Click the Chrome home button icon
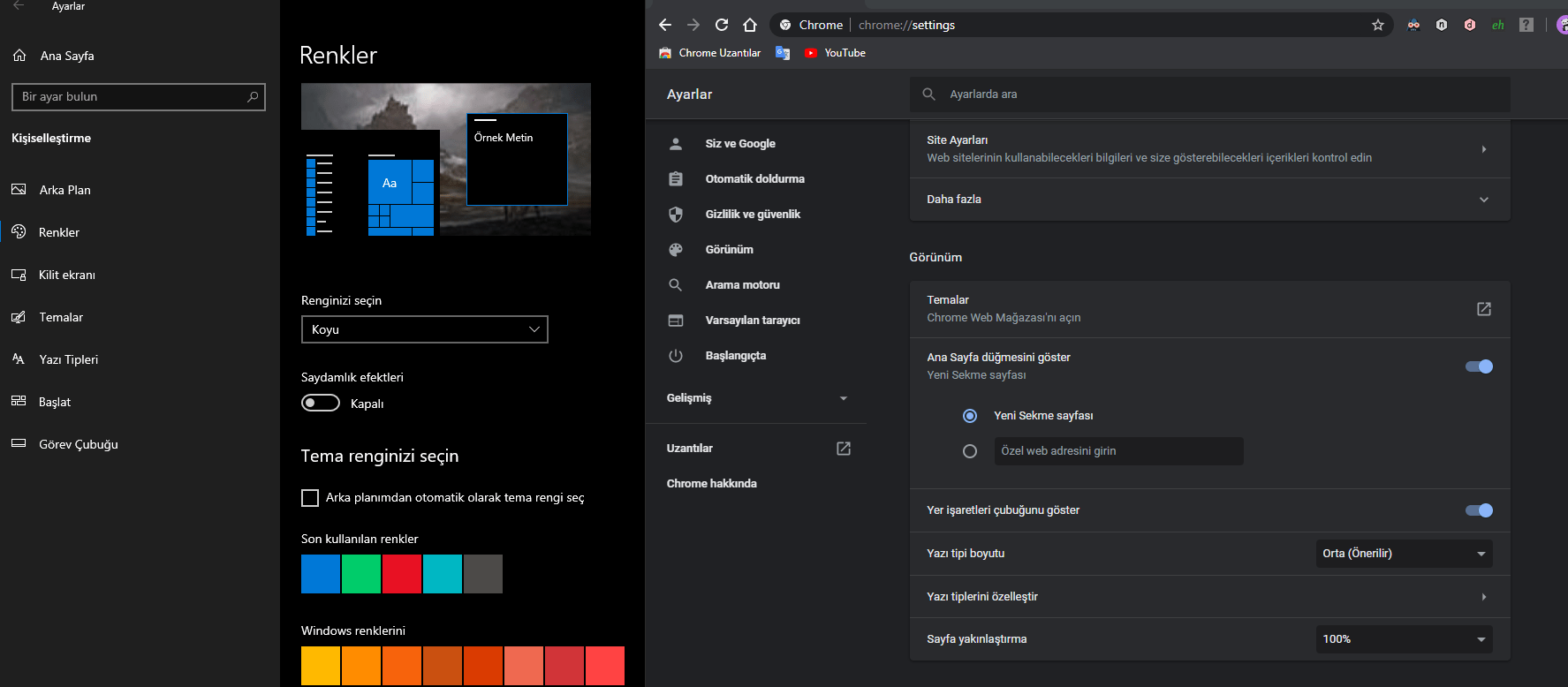The image size is (1568, 687). pos(750,25)
